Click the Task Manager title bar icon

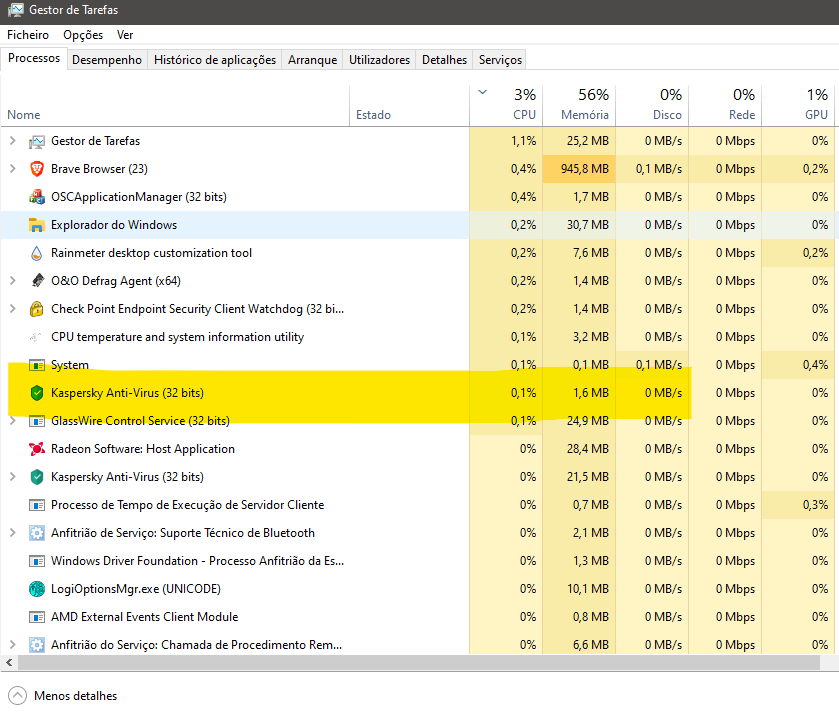pos(16,10)
